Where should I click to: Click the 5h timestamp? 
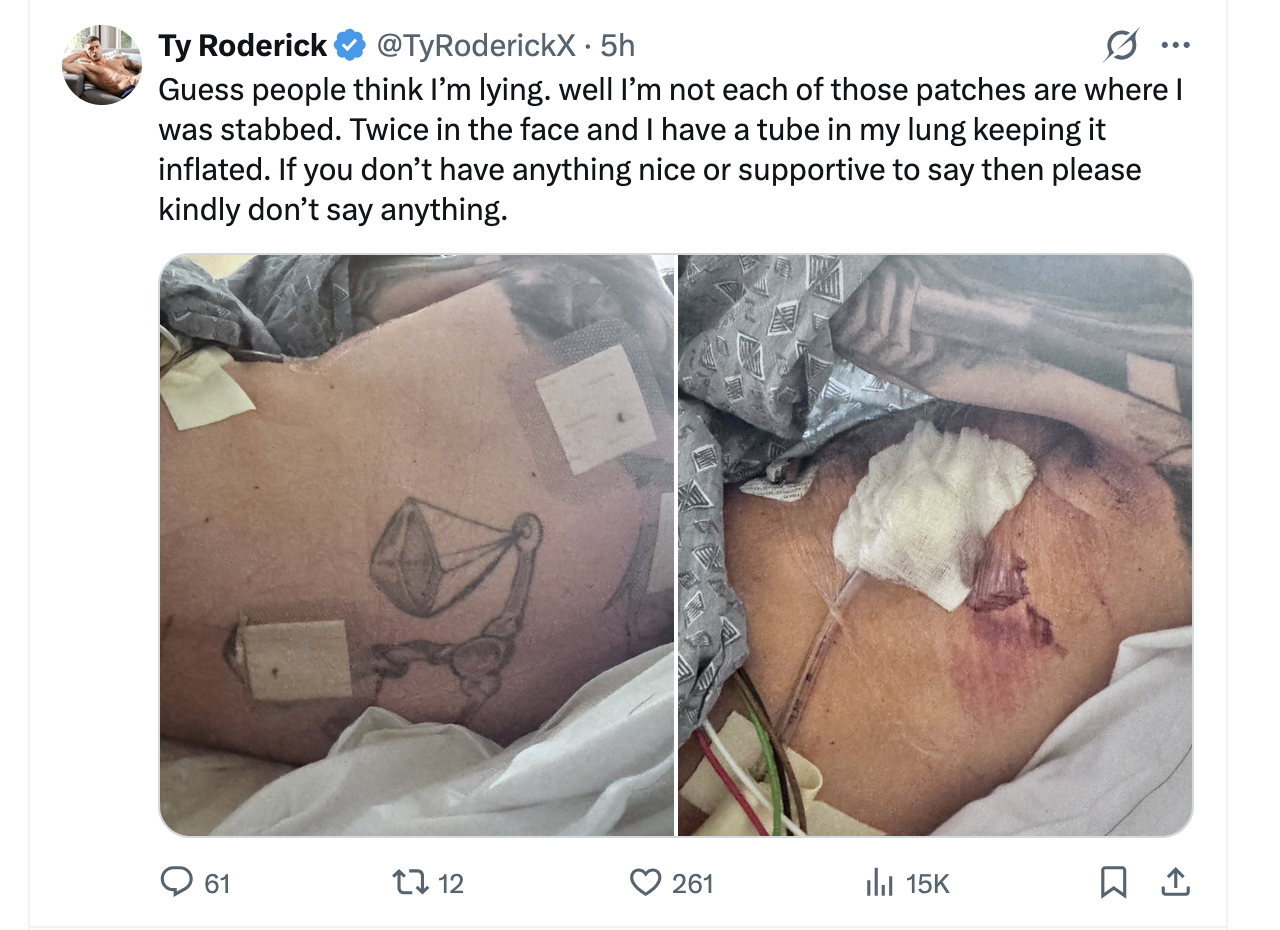pos(617,45)
